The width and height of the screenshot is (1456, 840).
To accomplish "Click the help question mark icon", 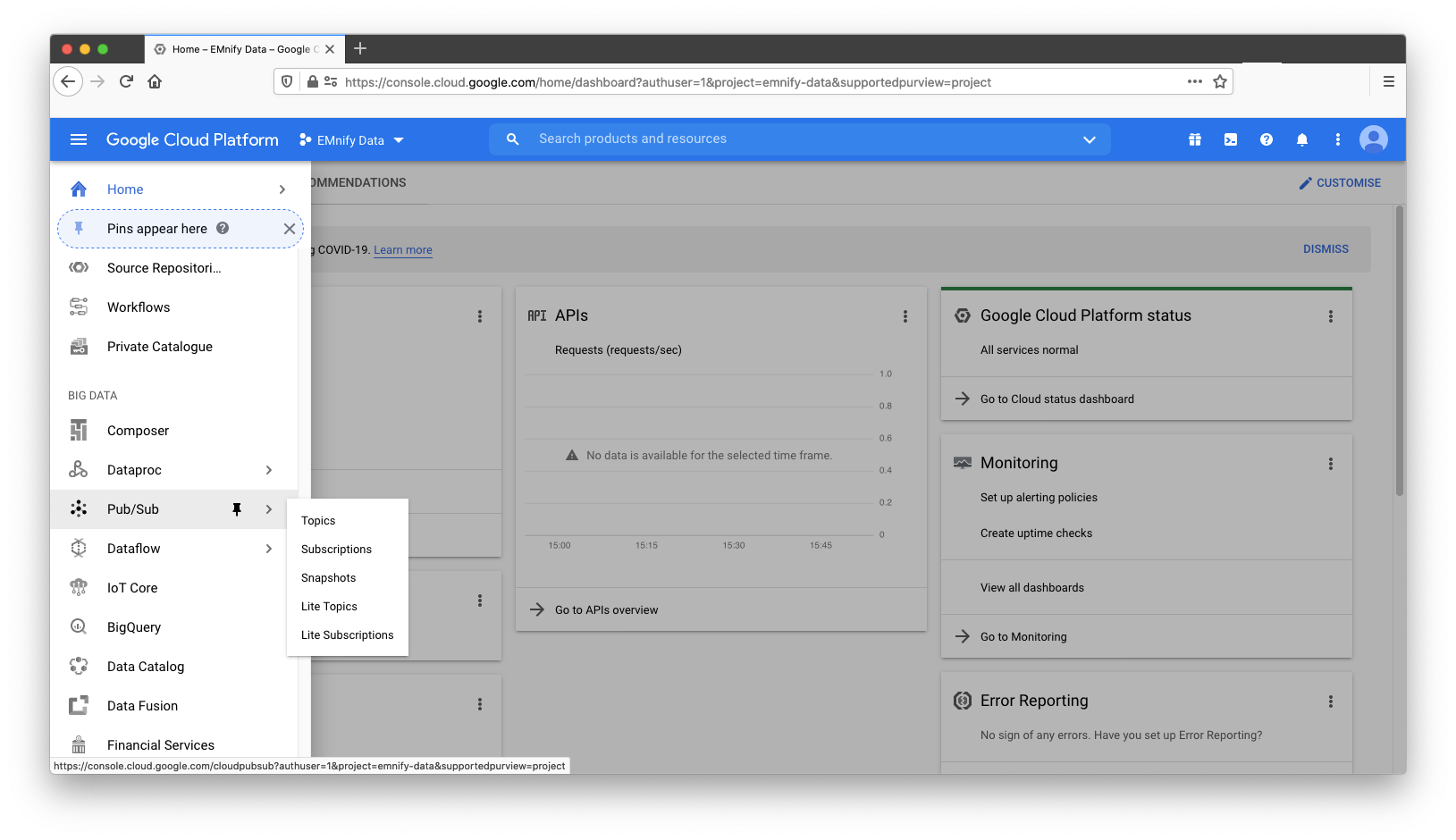I will (x=1267, y=139).
